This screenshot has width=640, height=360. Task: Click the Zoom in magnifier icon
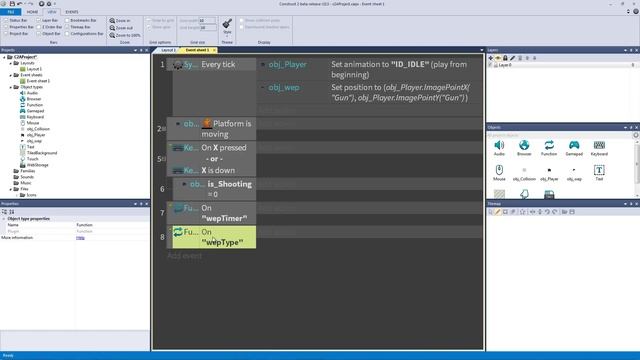[112, 20]
